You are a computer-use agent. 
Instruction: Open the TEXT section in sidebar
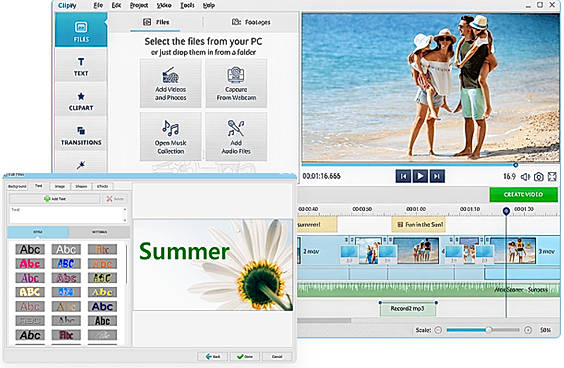click(81, 66)
